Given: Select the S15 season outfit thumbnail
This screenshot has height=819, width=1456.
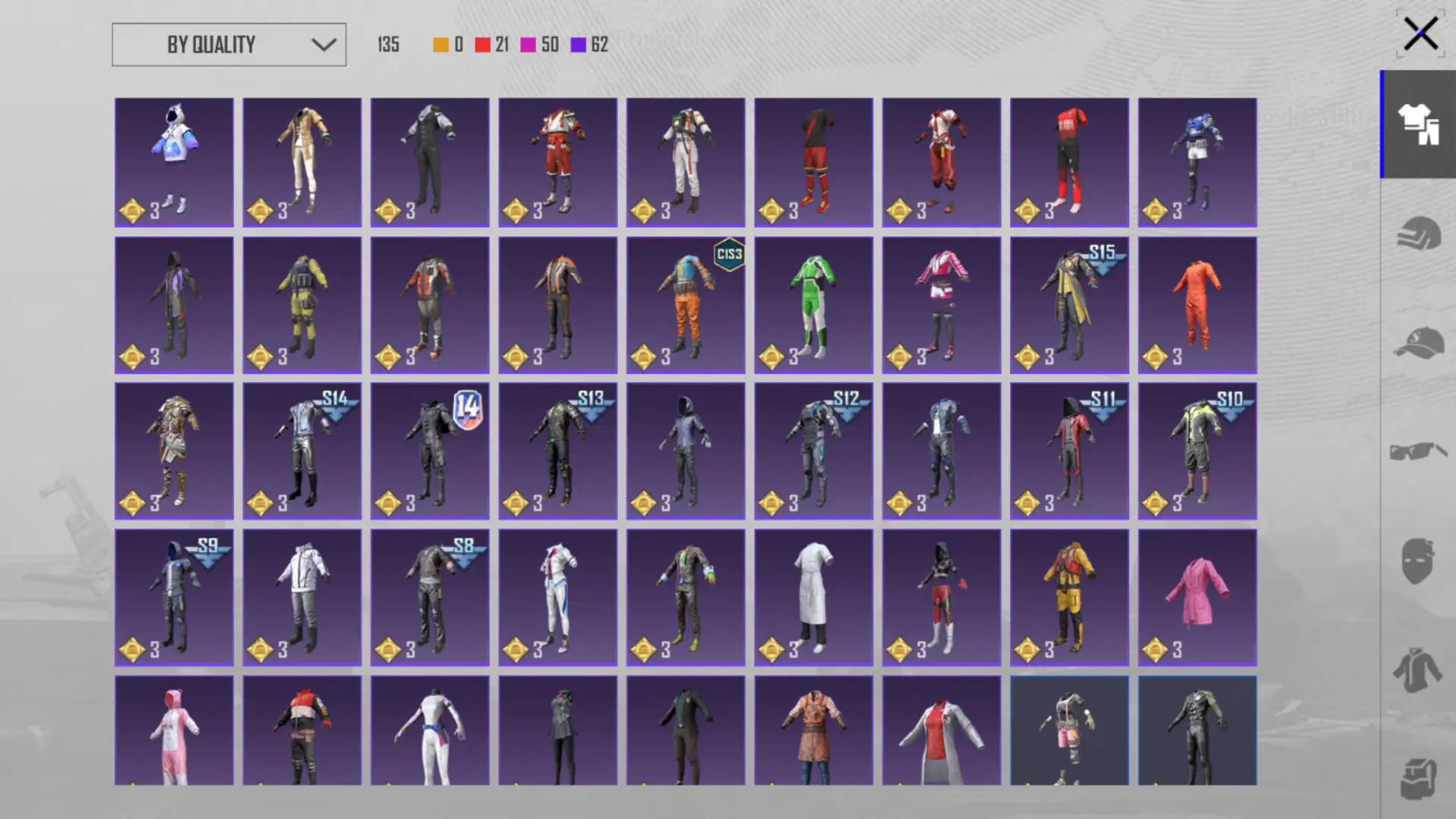Looking at the screenshot, I should click(x=1068, y=305).
